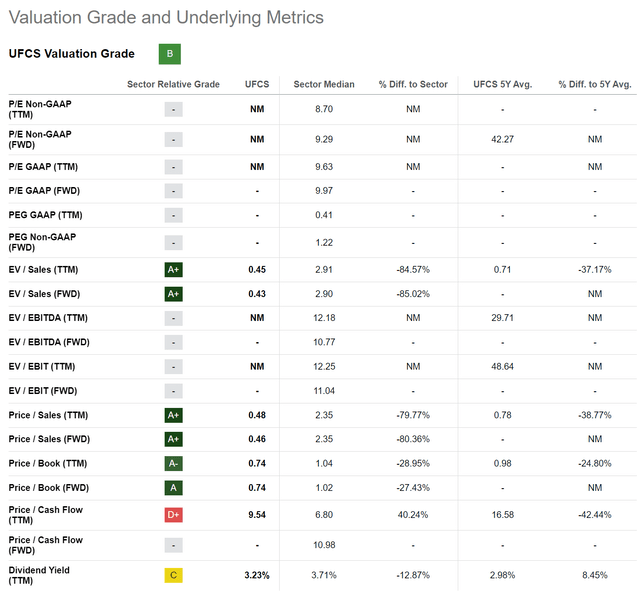Open the PEG GAAP (TTM) metric label
The width and height of the screenshot is (640, 595).
pyautogui.click(x=45, y=215)
